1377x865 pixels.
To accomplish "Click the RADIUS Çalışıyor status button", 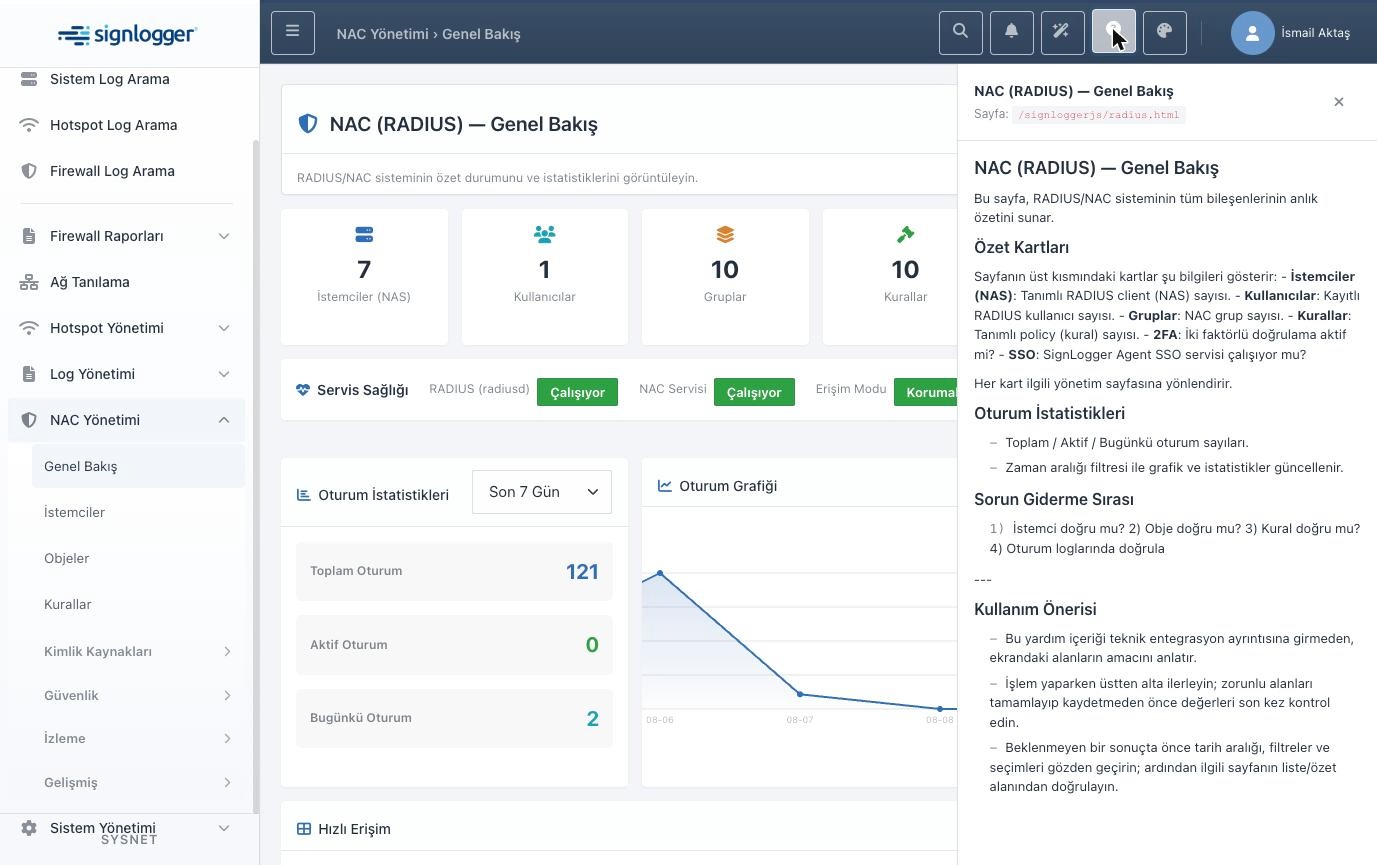I will tap(577, 392).
